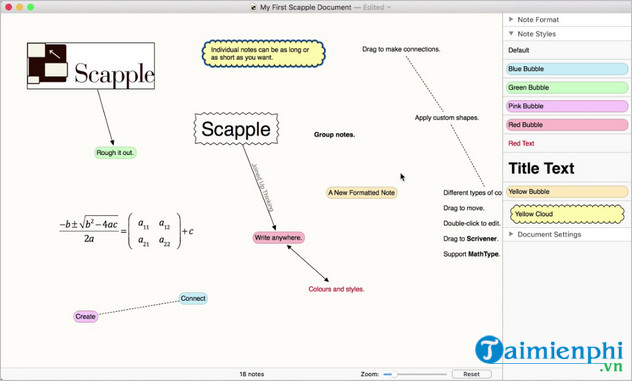Apply the Green Bubble style

tap(567, 87)
